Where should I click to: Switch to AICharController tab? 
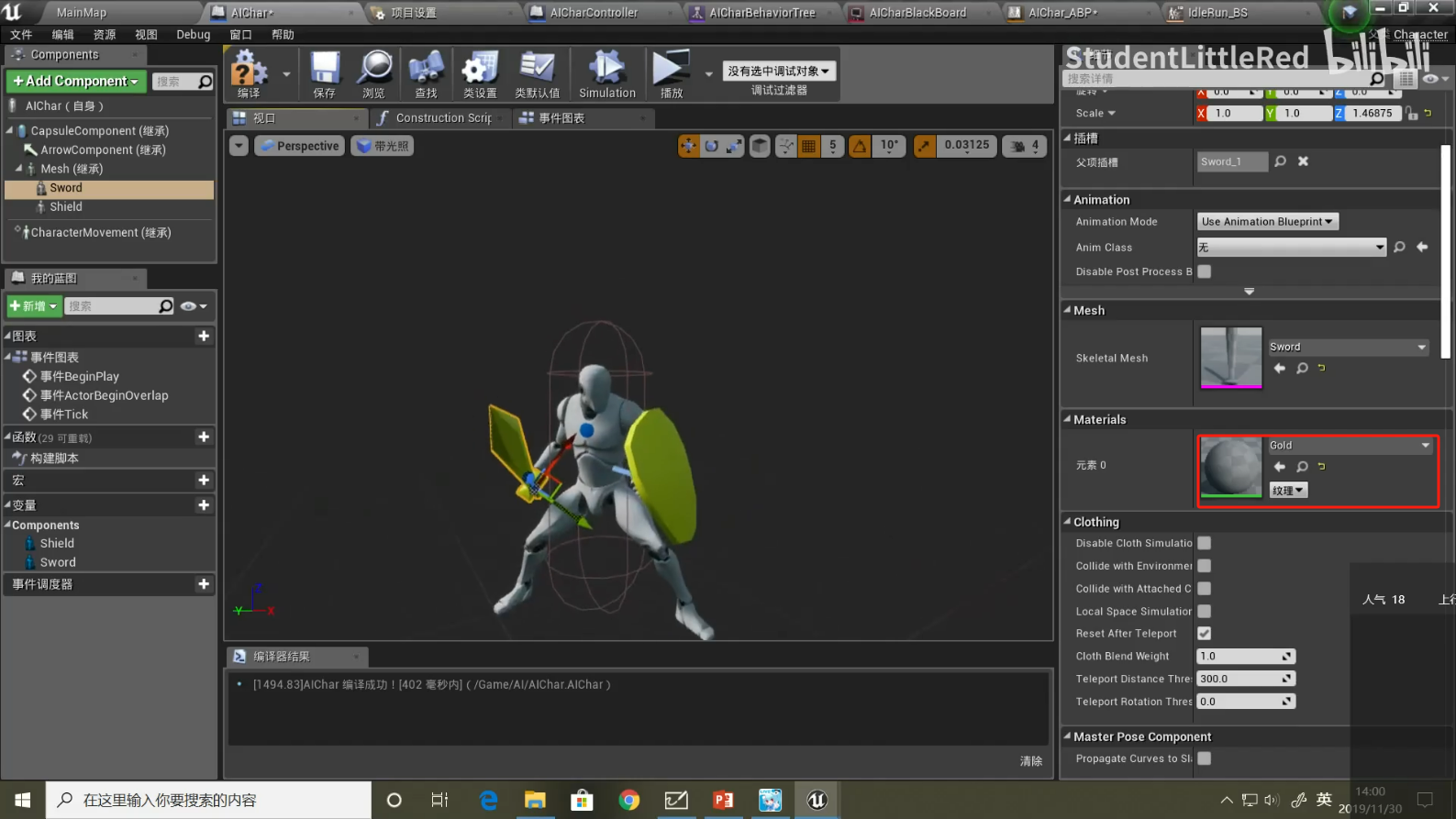point(594,13)
